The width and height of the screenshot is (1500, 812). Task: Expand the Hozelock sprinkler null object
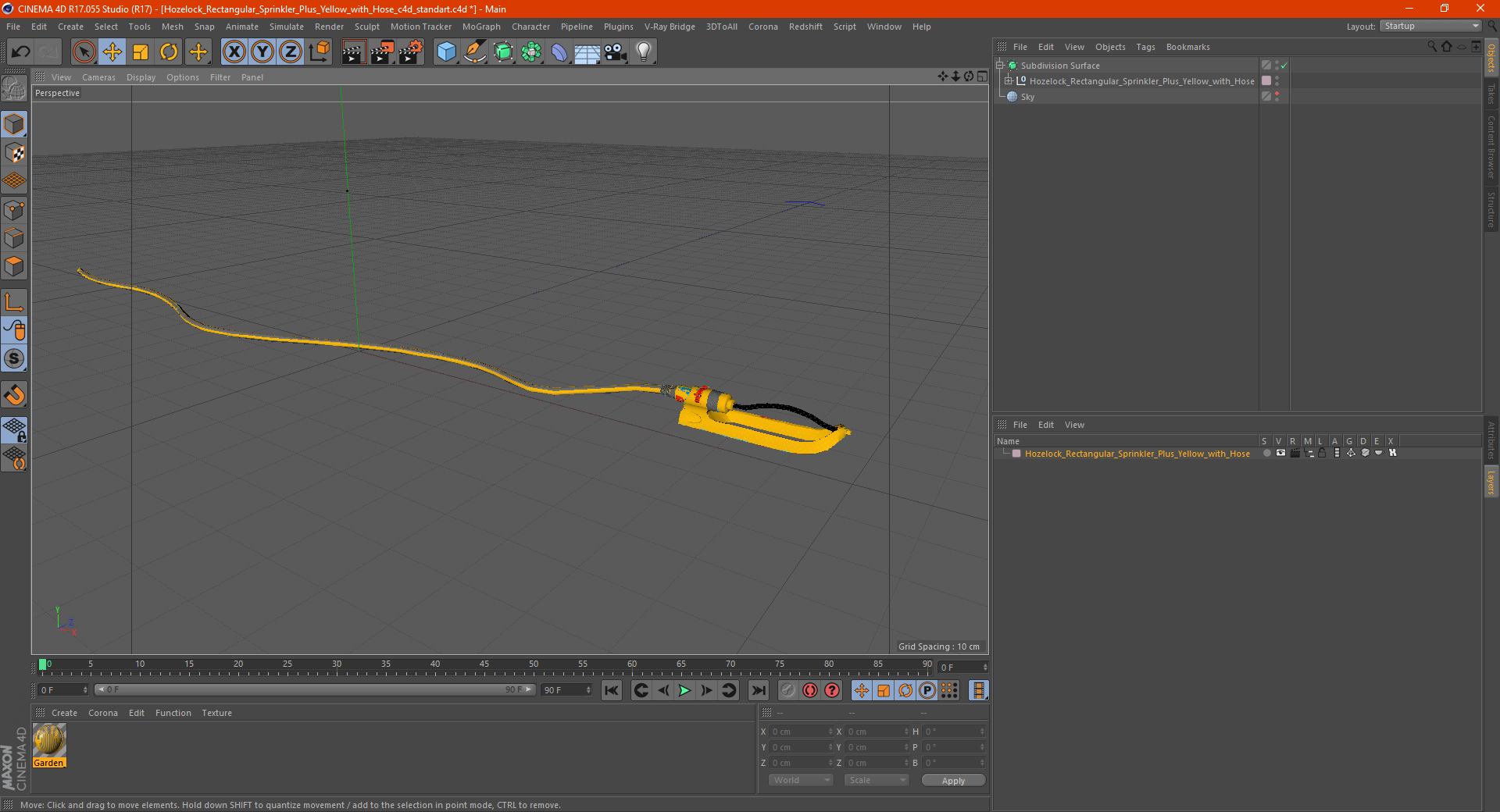point(1009,81)
